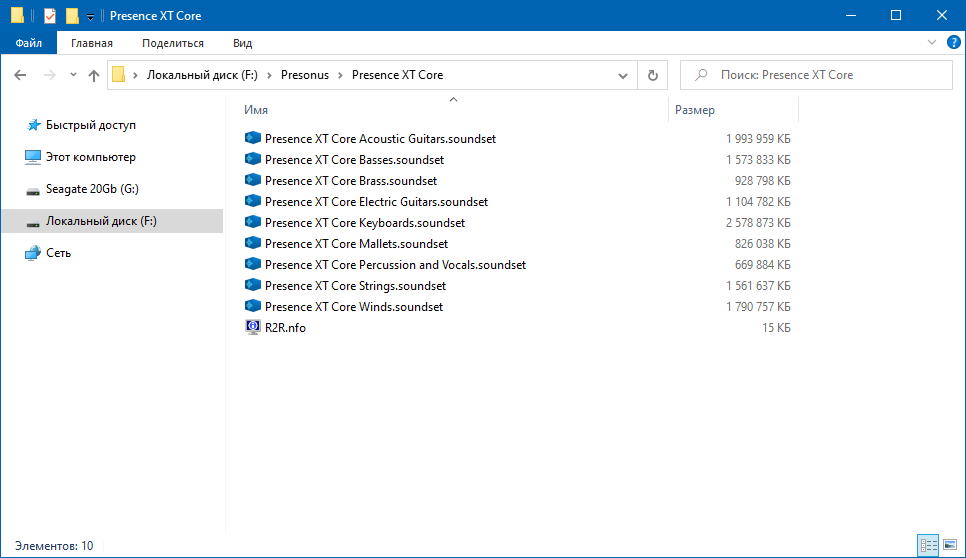Click the Brass soundset file icon
Screen dimensions: 966x558
(x=253, y=180)
